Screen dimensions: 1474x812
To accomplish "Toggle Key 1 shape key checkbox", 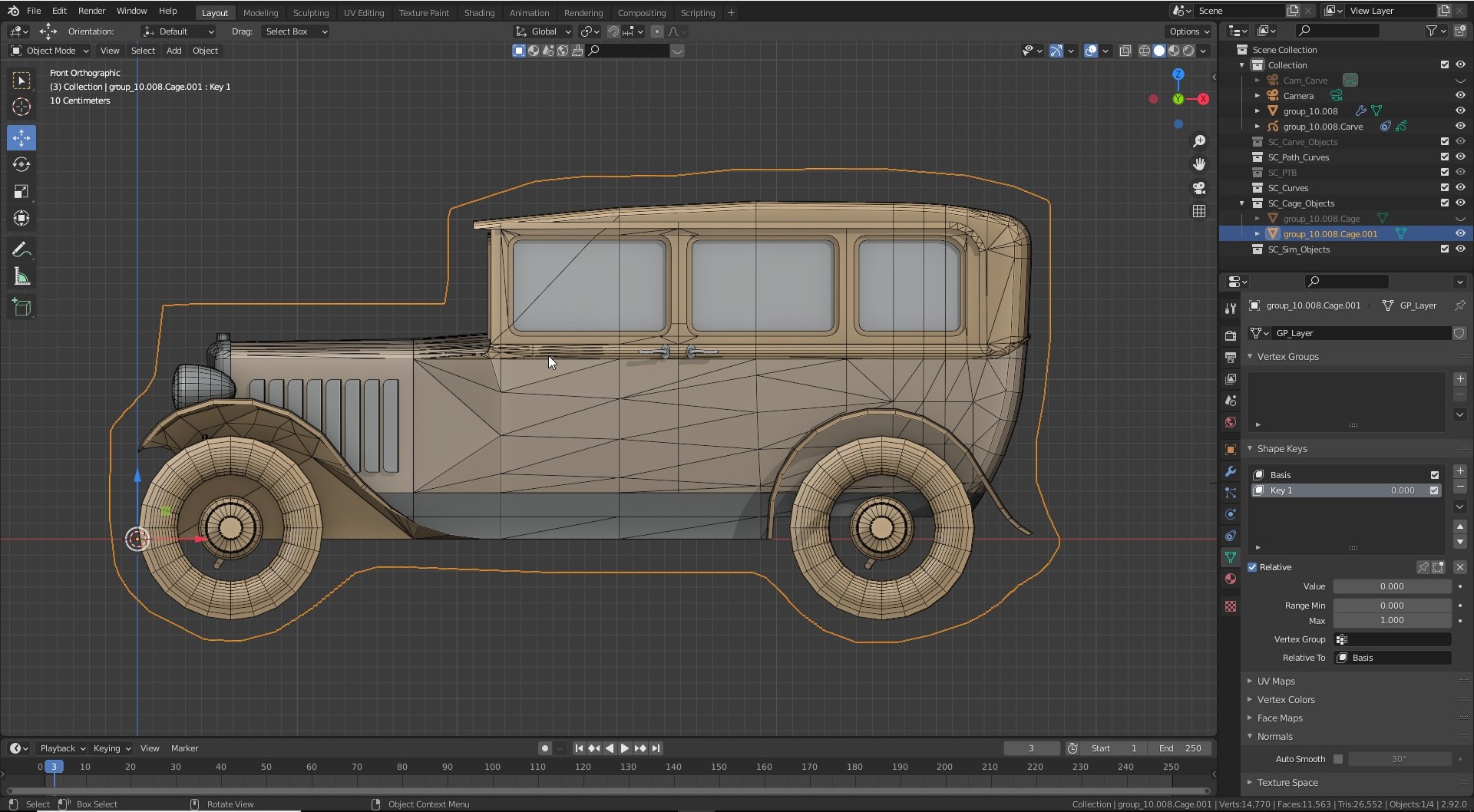I will (1434, 490).
